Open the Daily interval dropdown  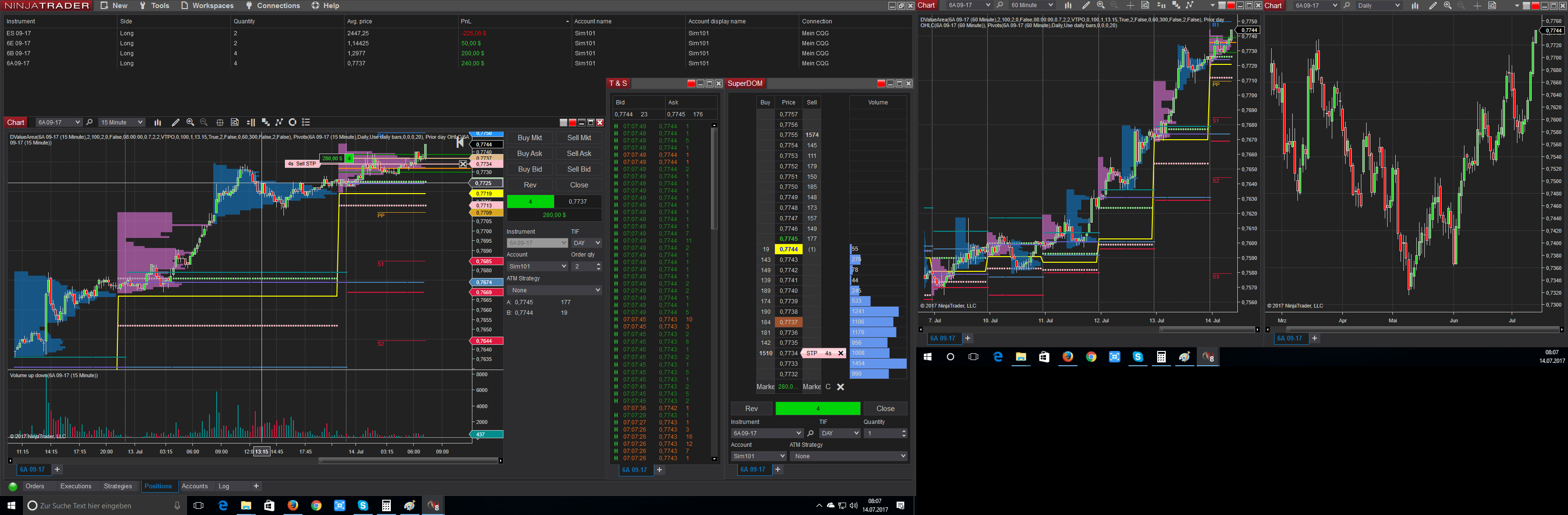tap(1379, 5)
